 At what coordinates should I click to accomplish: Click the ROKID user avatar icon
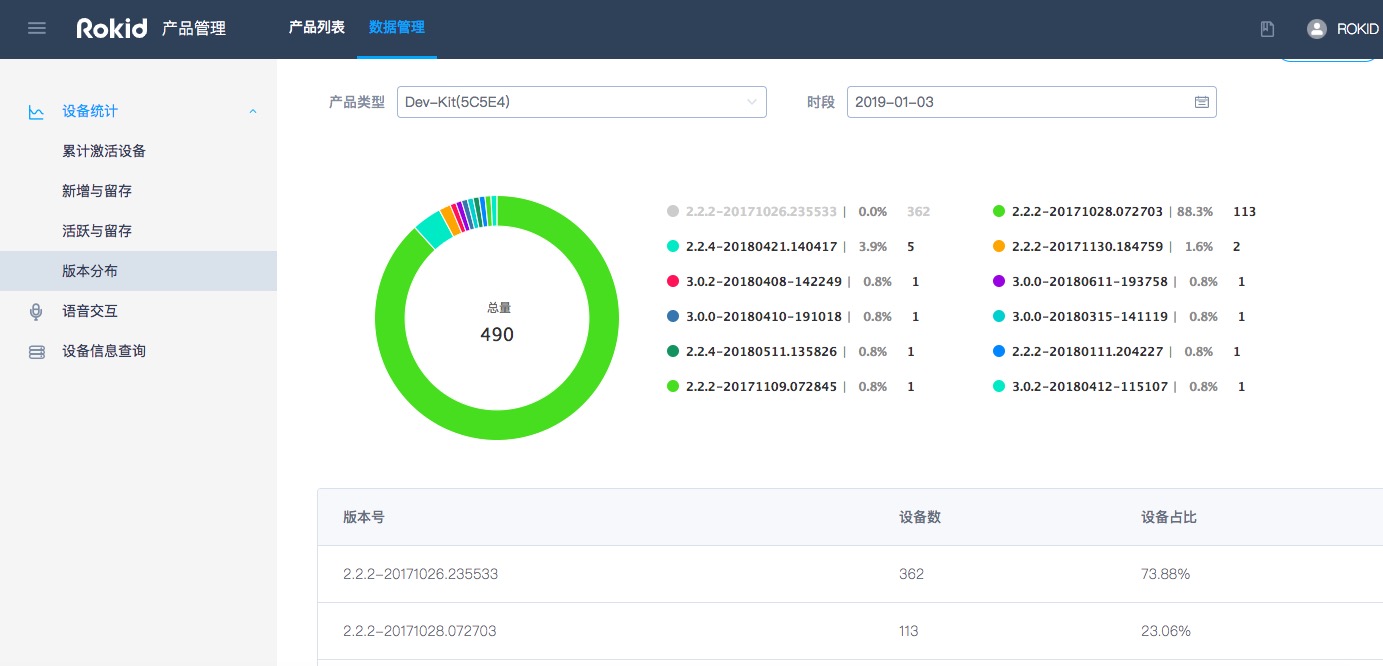click(1316, 29)
